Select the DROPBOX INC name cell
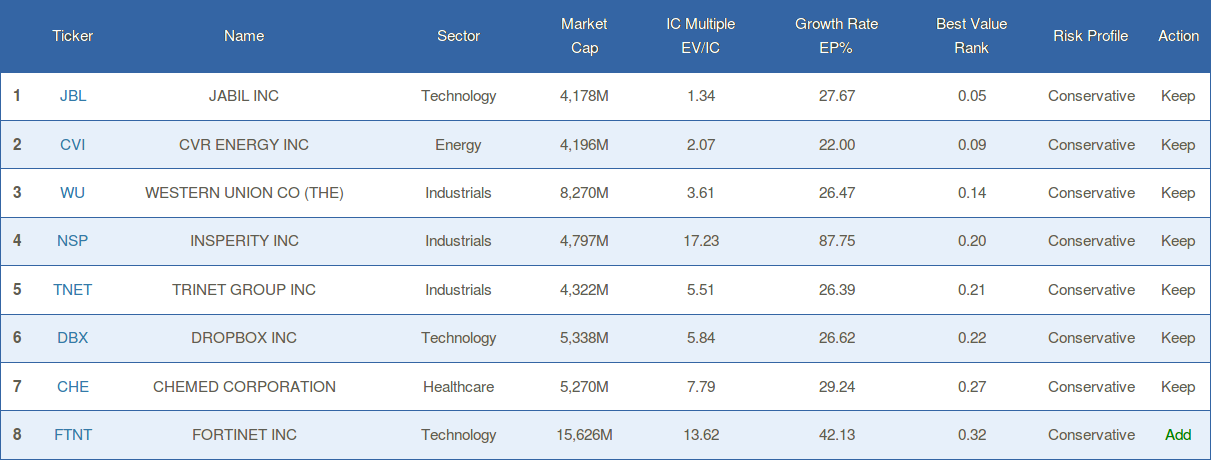Image resolution: width=1211 pixels, height=460 pixels. tap(244, 338)
